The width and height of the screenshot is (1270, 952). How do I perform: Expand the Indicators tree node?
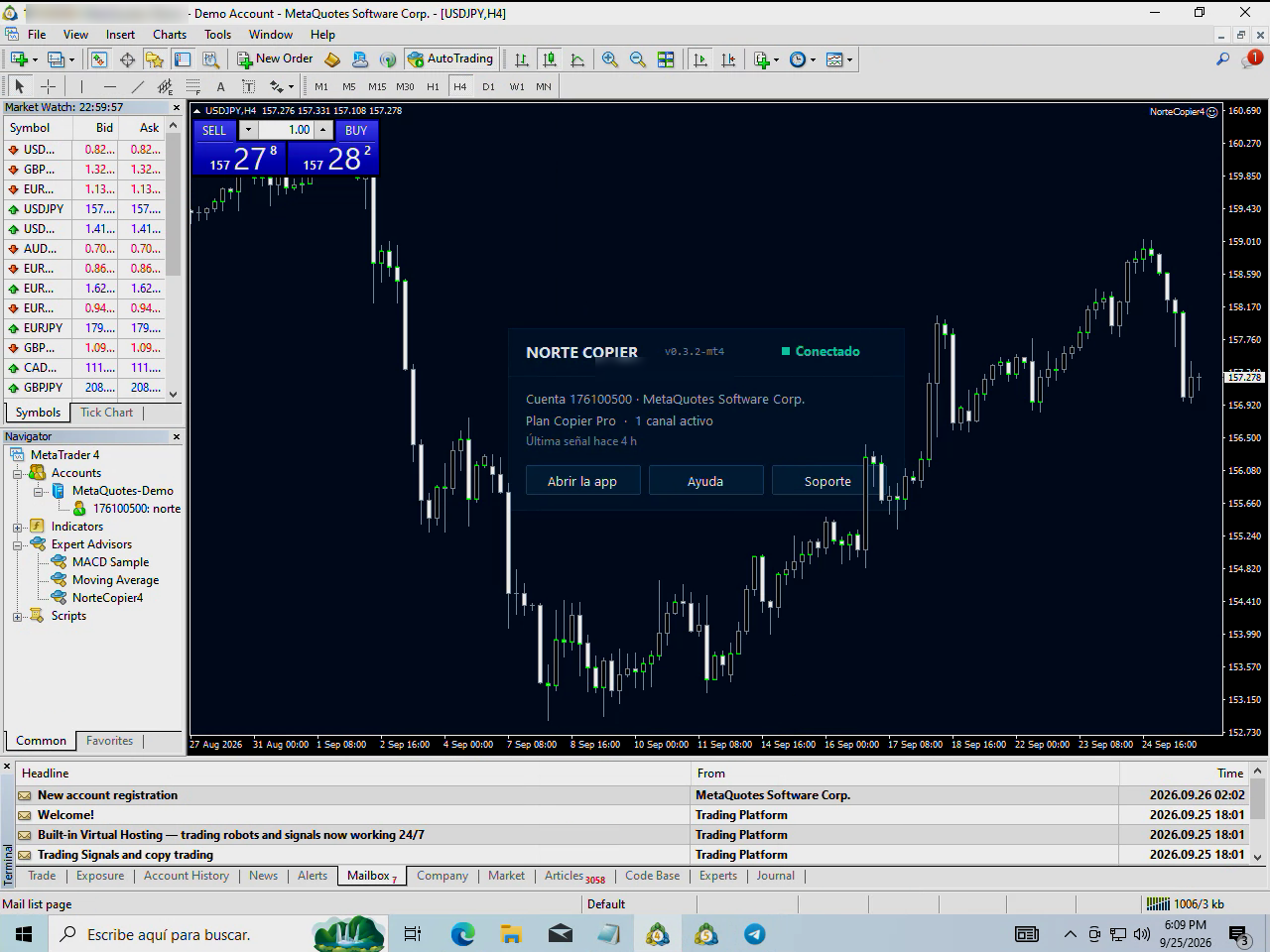tap(17, 527)
